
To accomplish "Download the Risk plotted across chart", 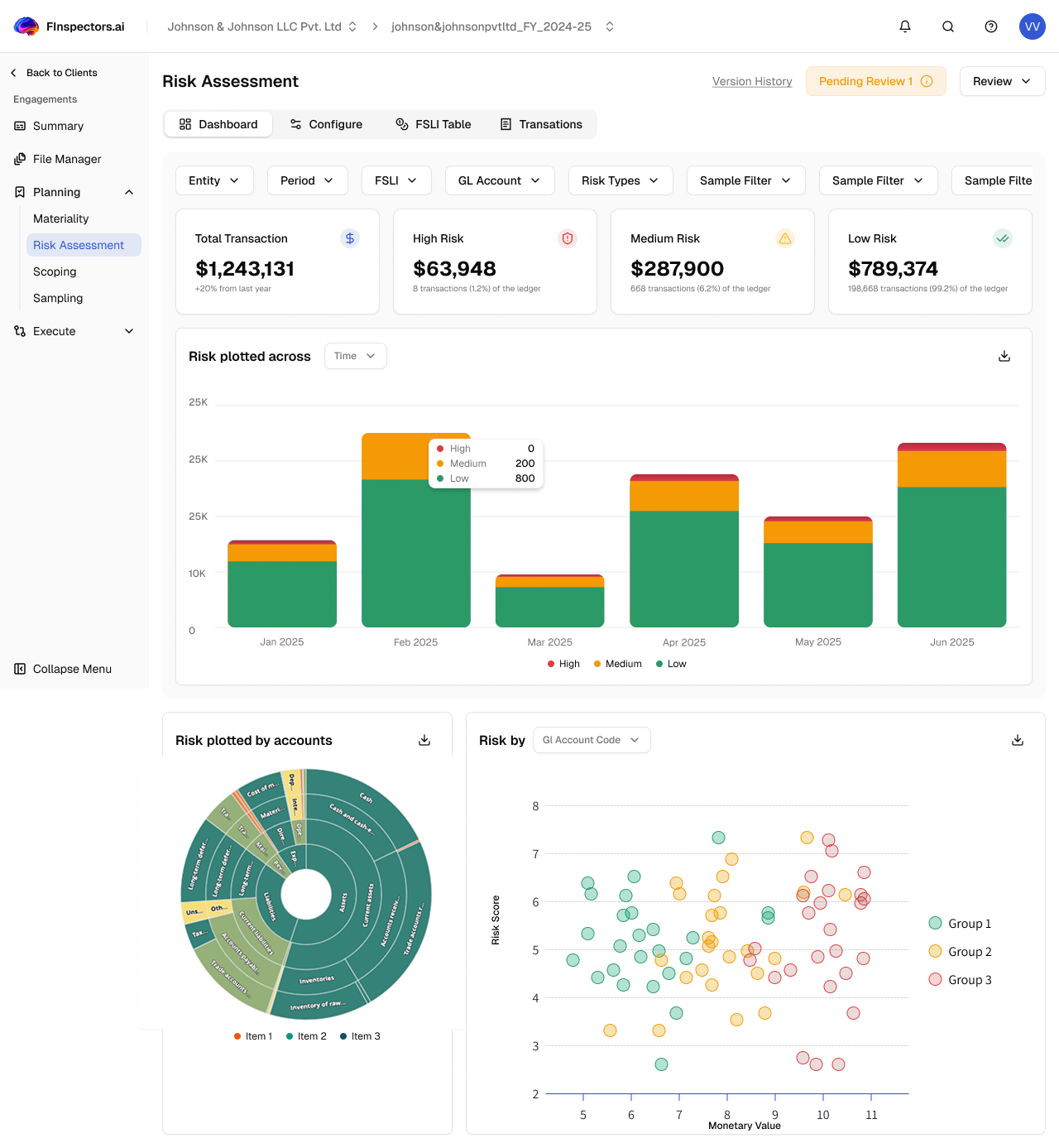I will [x=1004, y=356].
